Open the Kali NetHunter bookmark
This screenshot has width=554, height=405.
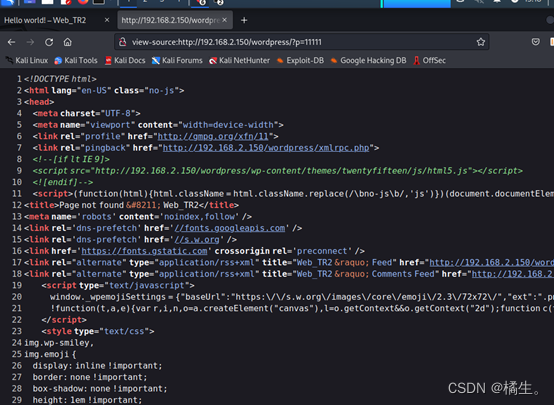coord(240,60)
